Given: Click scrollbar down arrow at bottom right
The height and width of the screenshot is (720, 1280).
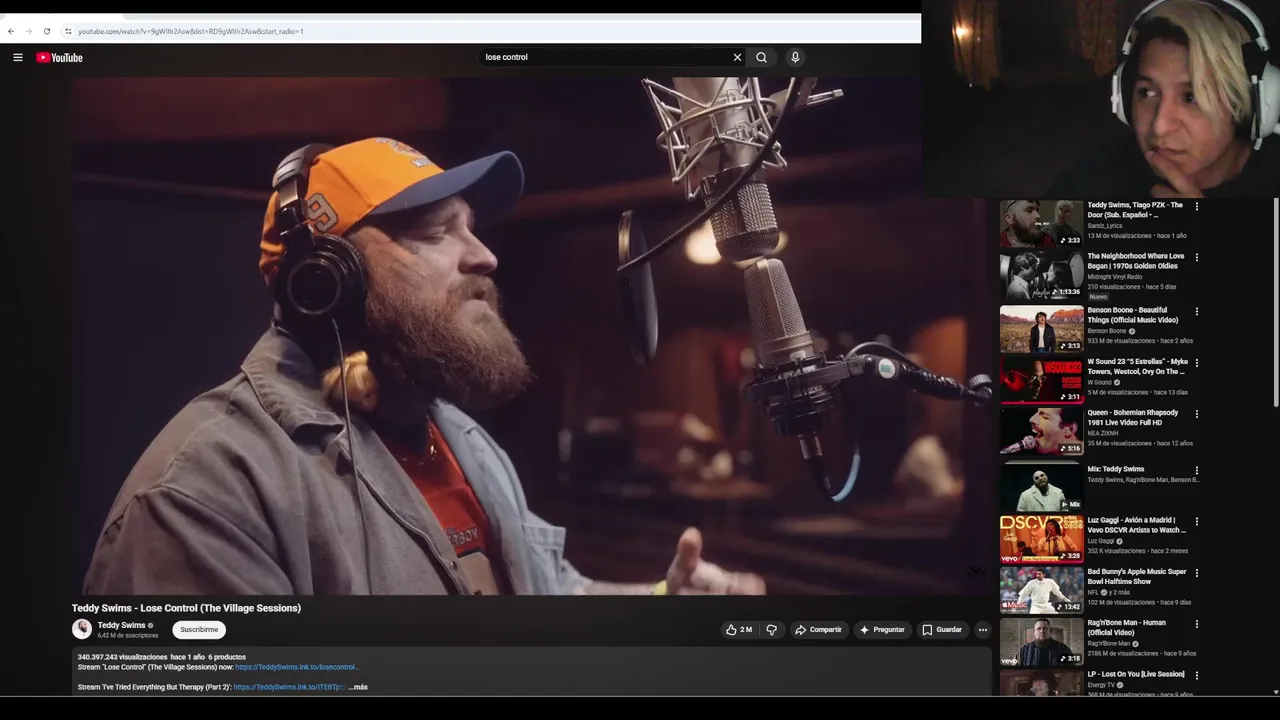Looking at the screenshot, I should click(1275, 692).
